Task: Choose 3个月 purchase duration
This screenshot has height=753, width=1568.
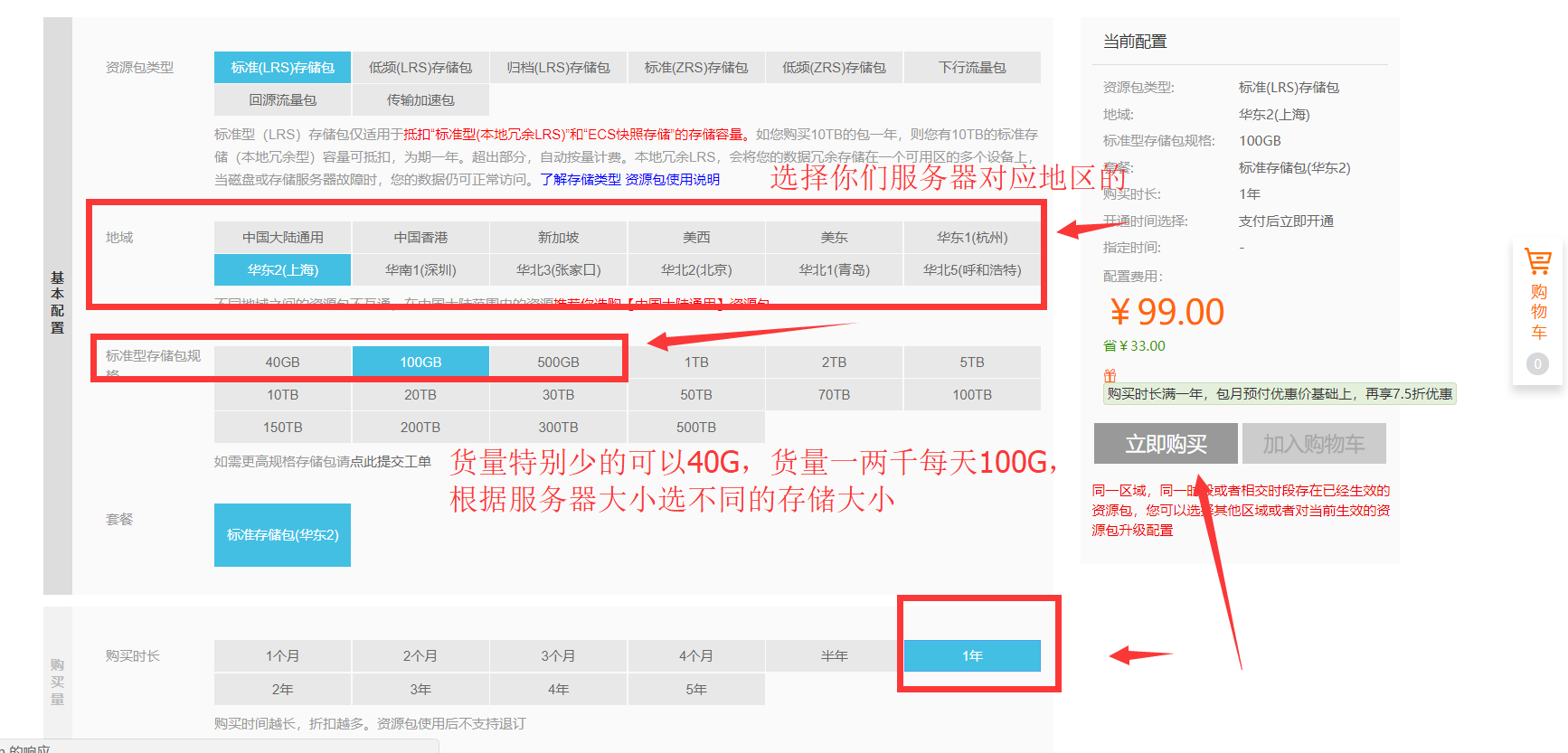Action: (558, 656)
